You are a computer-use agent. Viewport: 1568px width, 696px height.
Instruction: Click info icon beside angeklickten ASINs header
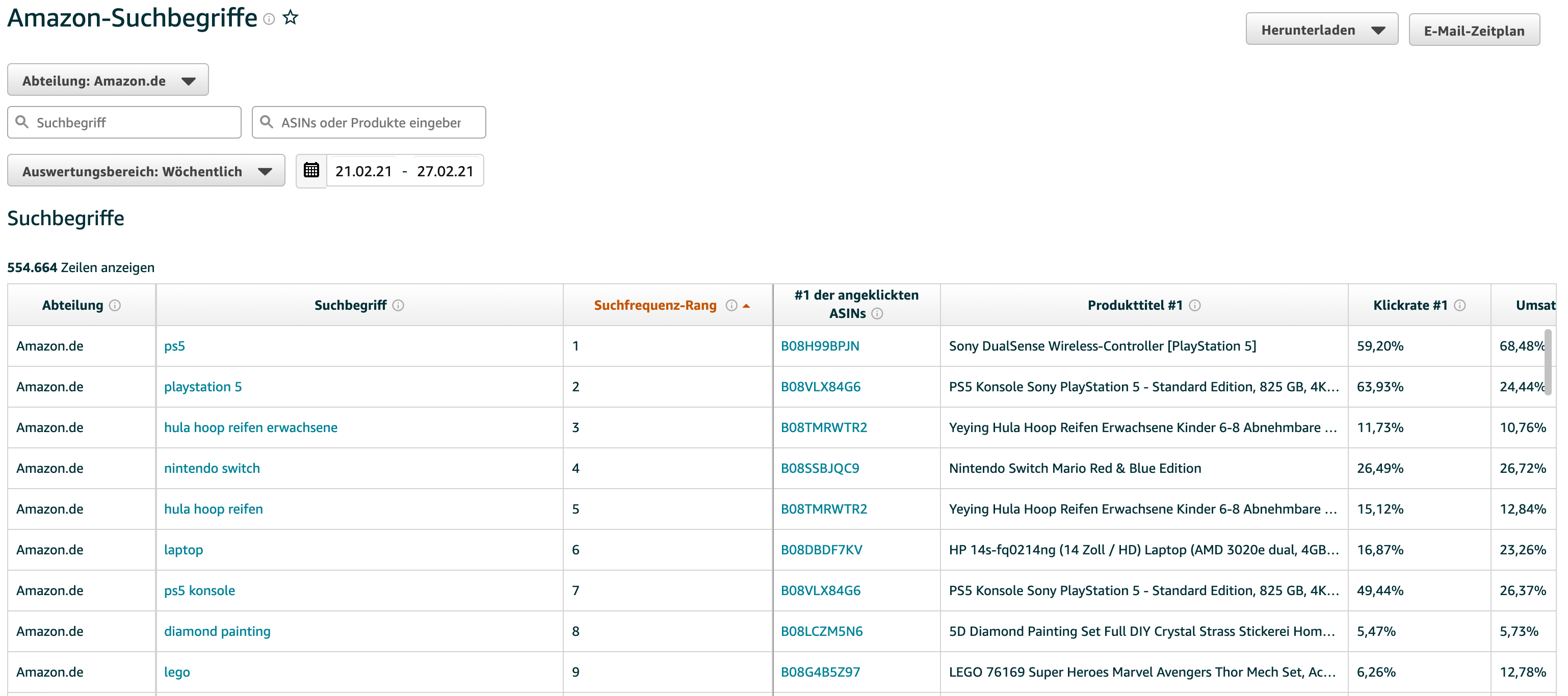pos(877,314)
